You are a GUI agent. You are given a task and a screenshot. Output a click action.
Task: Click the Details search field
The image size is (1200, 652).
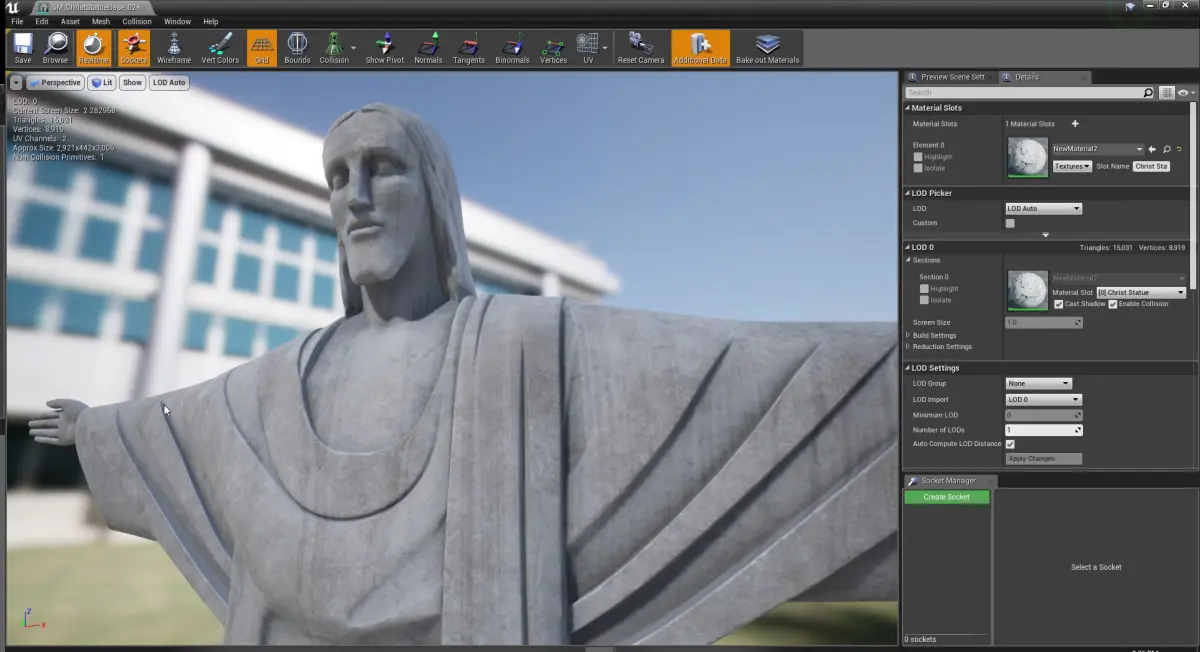tap(1022, 92)
